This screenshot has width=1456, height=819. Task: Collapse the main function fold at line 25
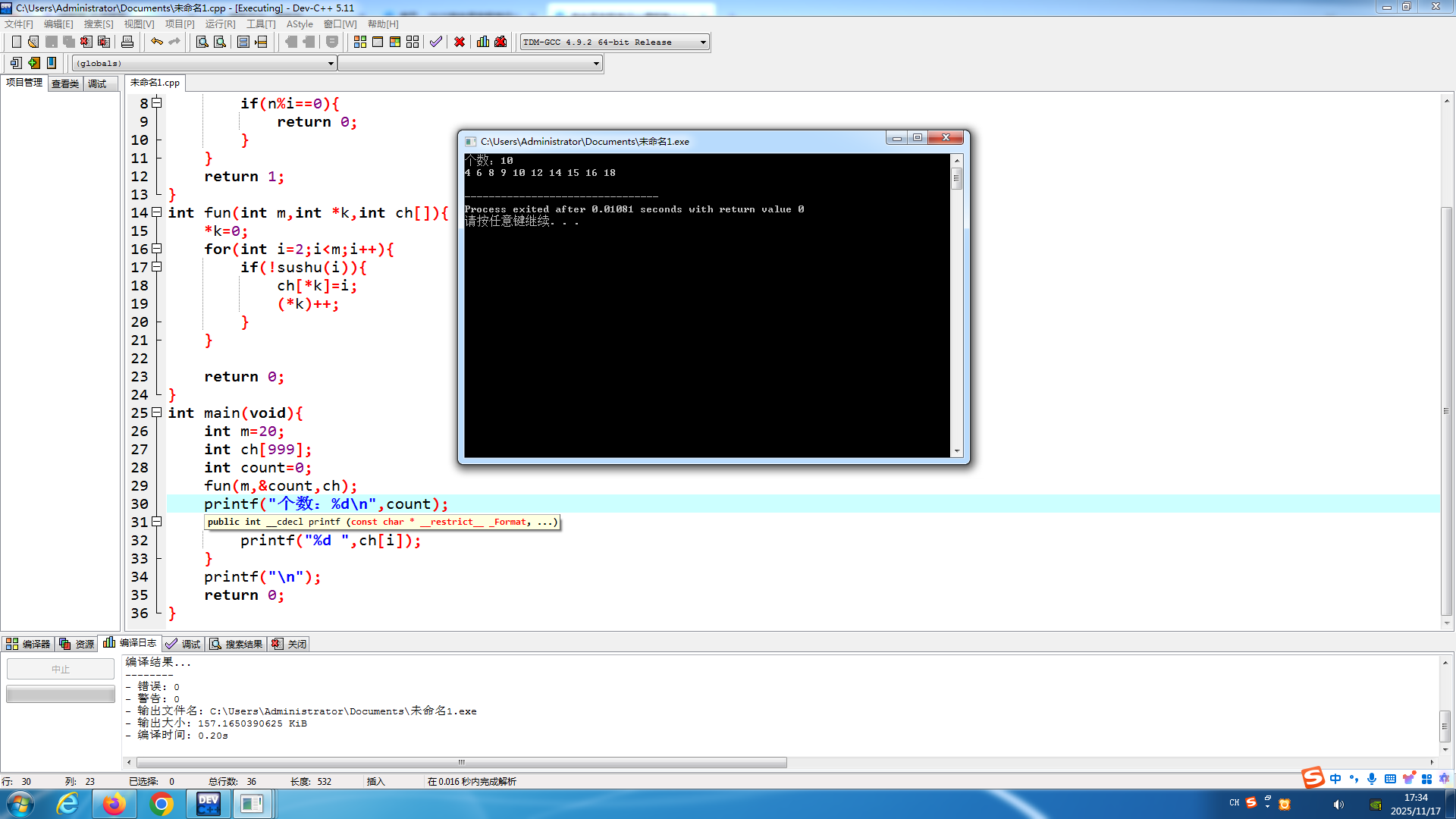point(157,413)
